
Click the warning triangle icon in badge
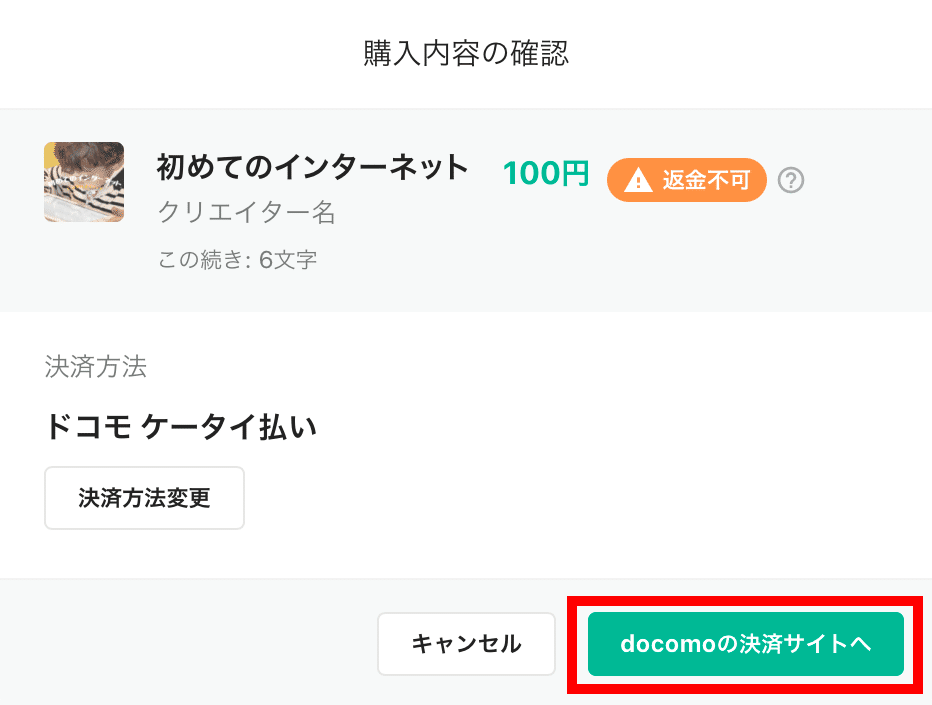click(x=638, y=180)
